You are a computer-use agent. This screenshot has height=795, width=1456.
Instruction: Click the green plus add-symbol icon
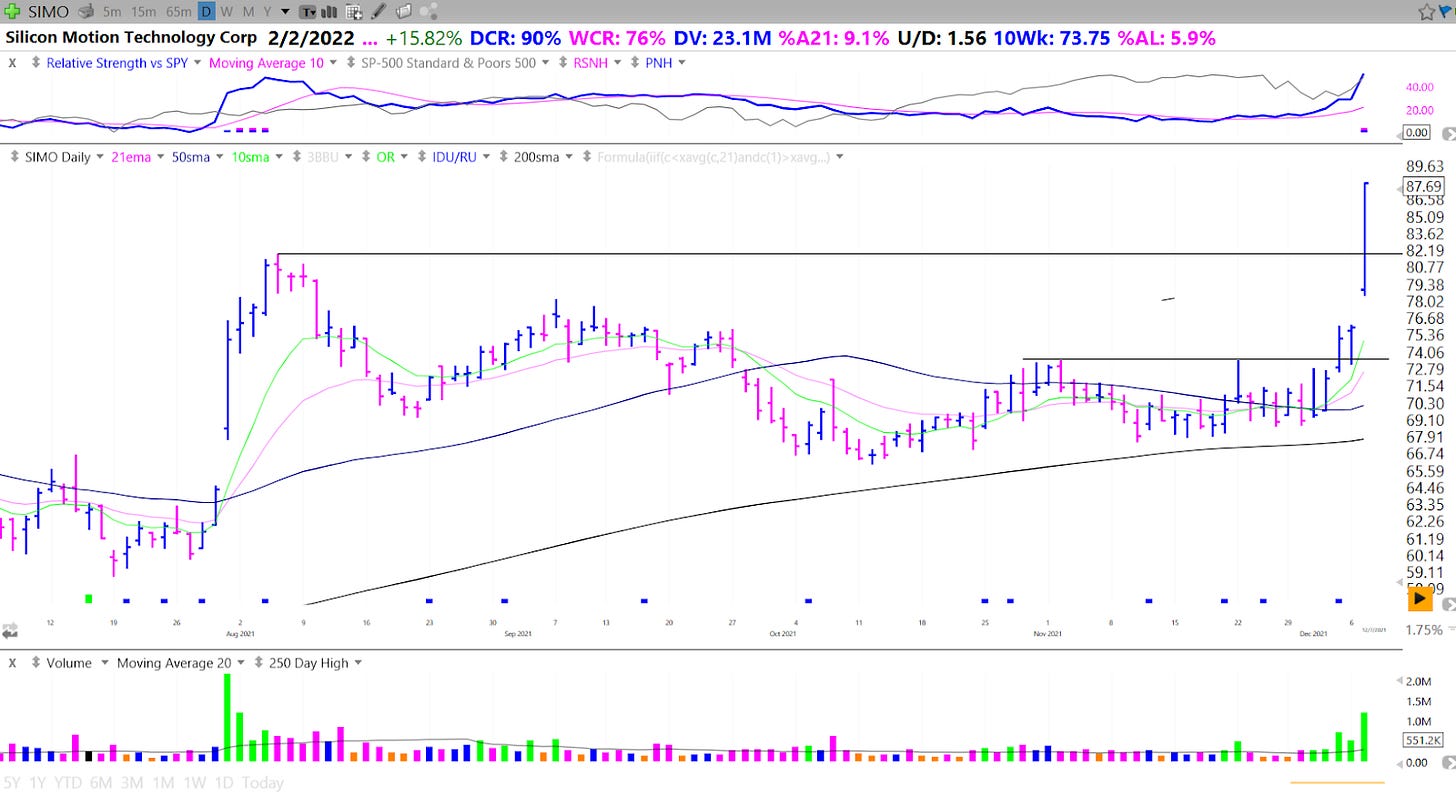coord(11,11)
